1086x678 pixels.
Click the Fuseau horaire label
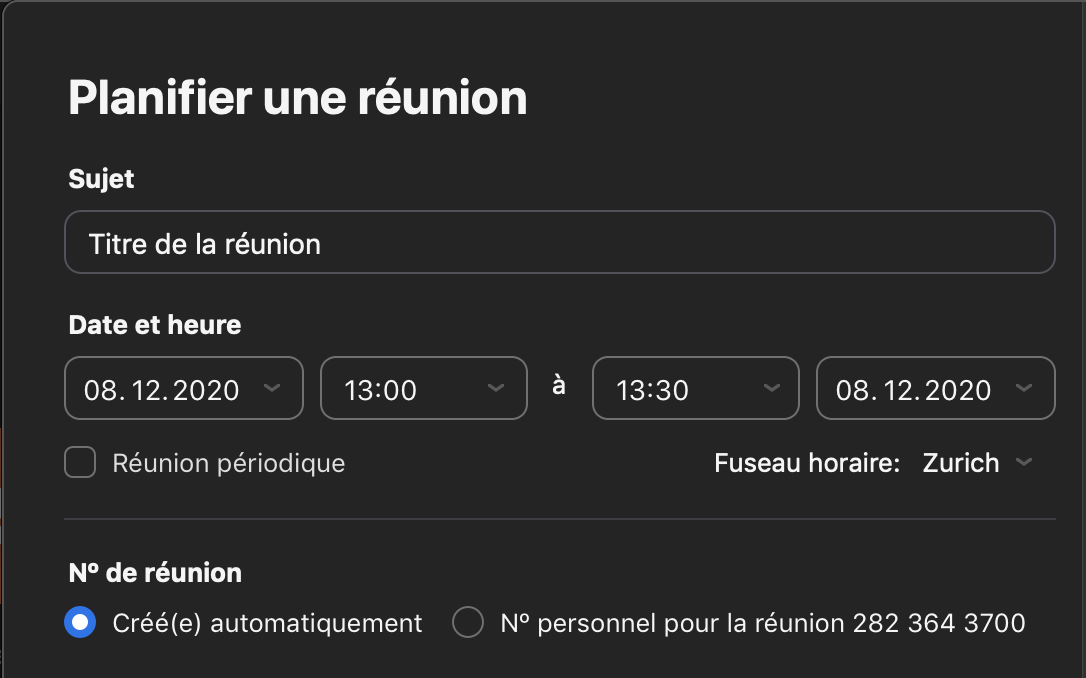[807, 463]
